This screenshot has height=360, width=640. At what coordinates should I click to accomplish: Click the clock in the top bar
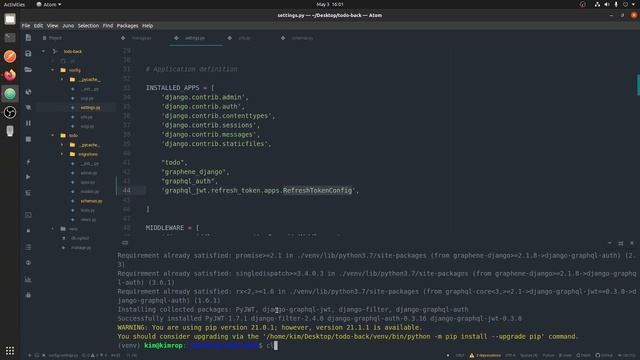click(330, 4)
